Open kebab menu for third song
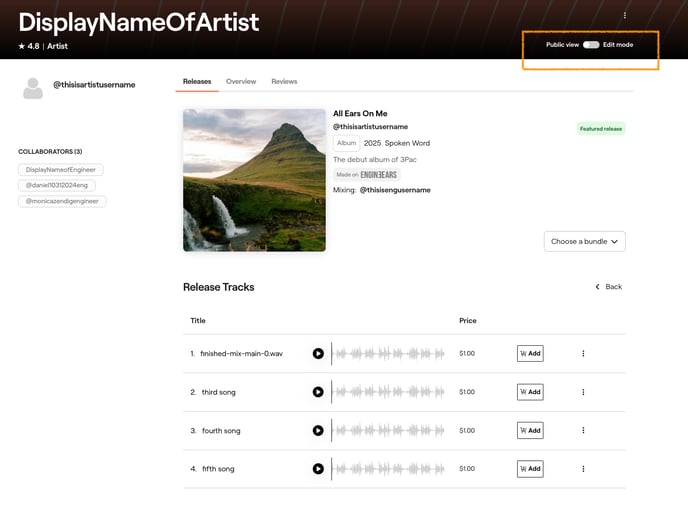 (583, 392)
